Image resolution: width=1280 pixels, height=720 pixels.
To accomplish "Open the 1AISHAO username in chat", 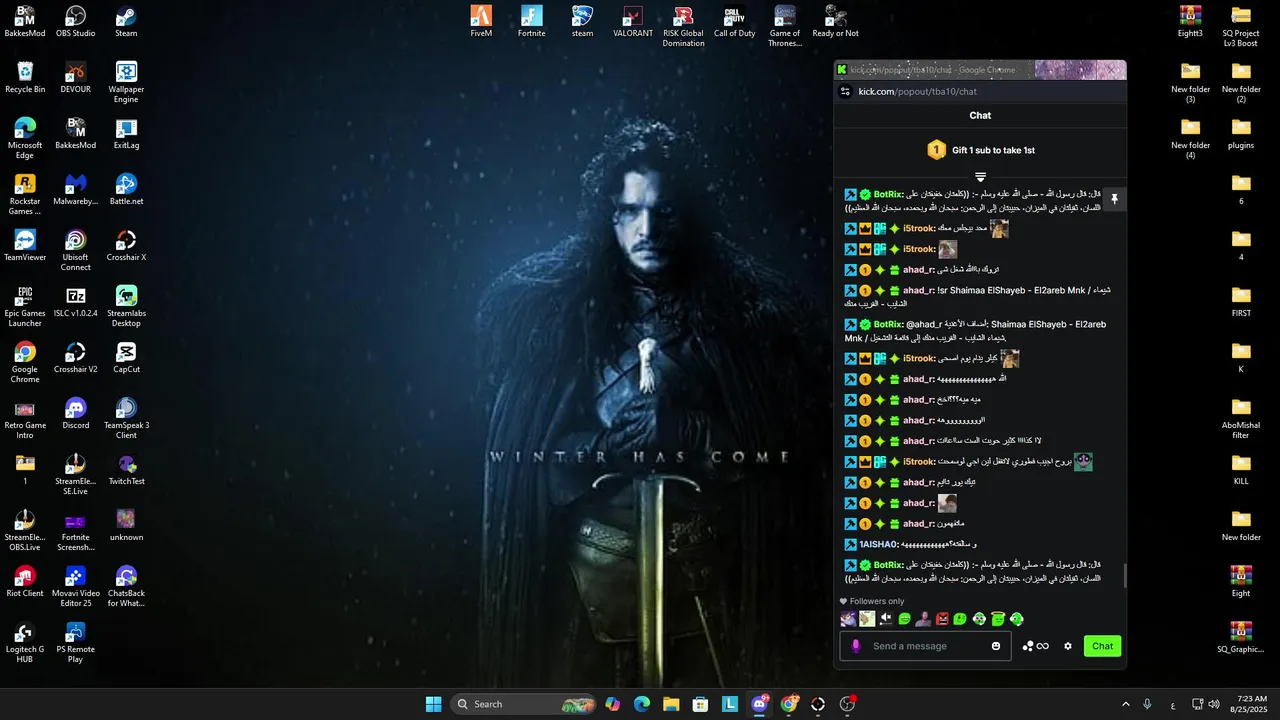I will pyautogui.click(x=878, y=545).
